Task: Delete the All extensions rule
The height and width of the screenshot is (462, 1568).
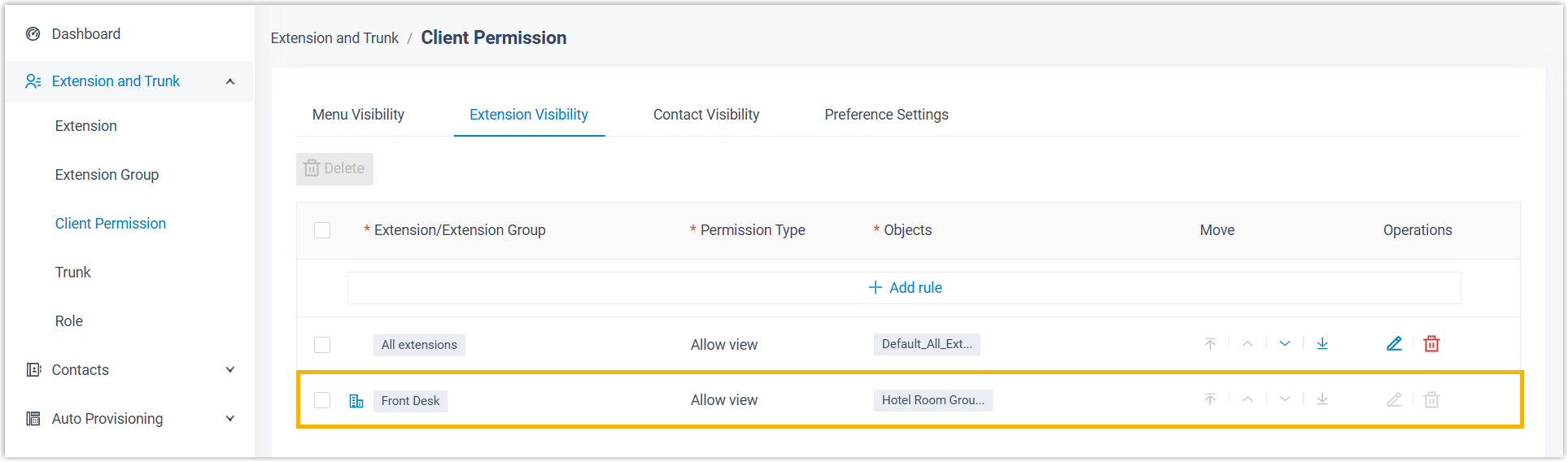Action: [x=1431, y=344]
